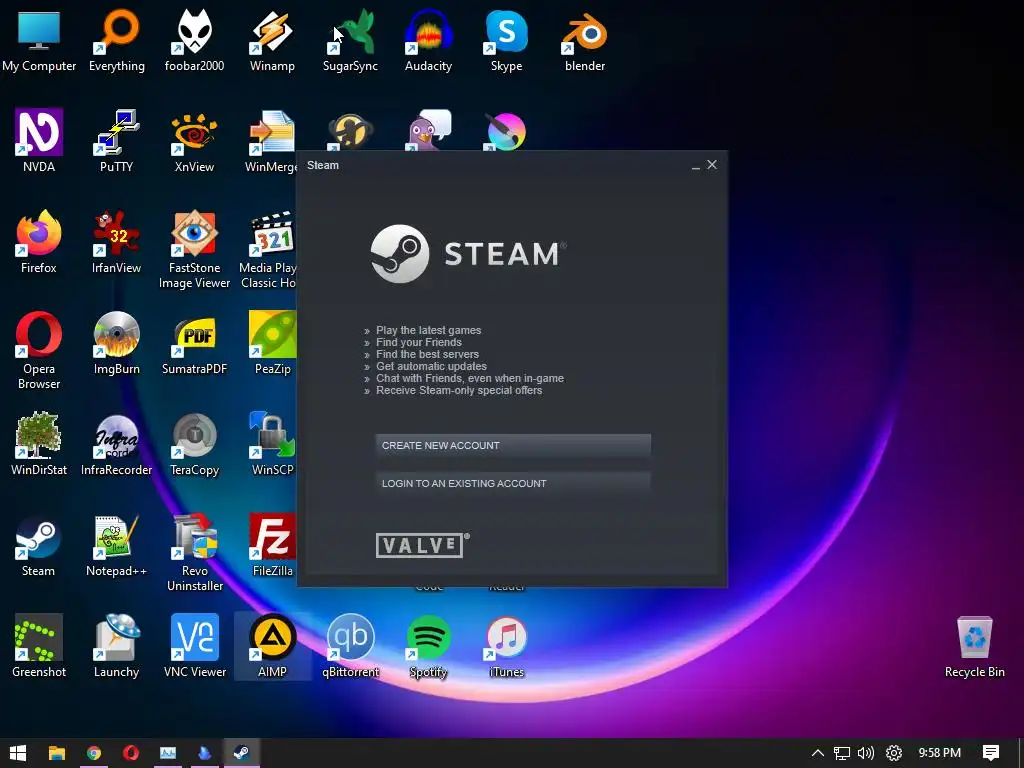Open SugarSync desktop icon
The image size is (1024, 768).
[x=351, y=40]
